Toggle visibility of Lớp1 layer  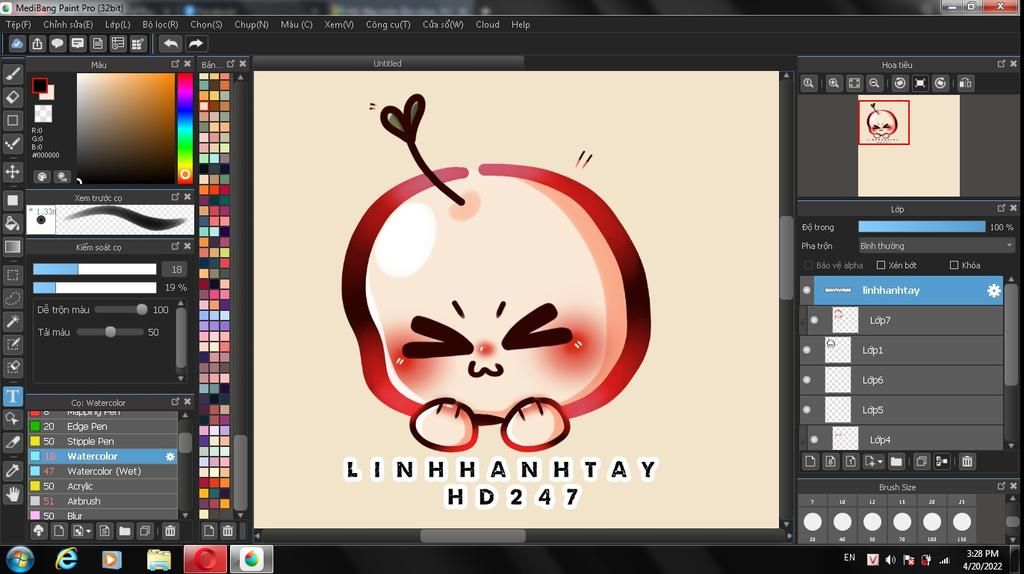807,350
